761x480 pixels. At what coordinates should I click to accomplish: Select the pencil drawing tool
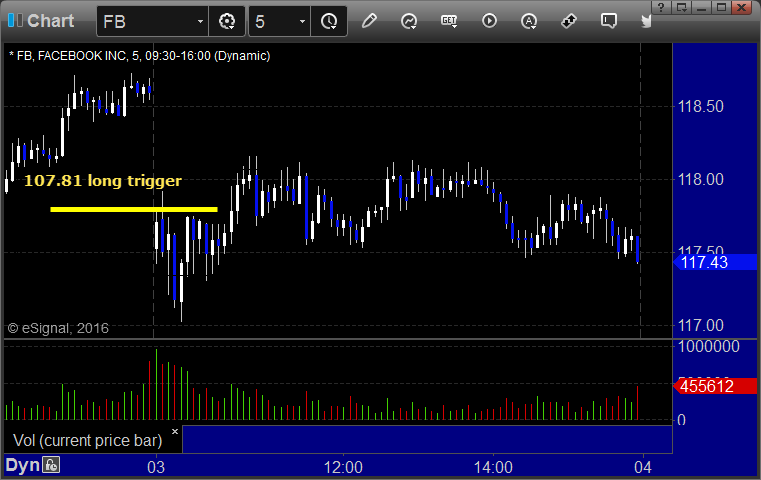pos(369,21)
